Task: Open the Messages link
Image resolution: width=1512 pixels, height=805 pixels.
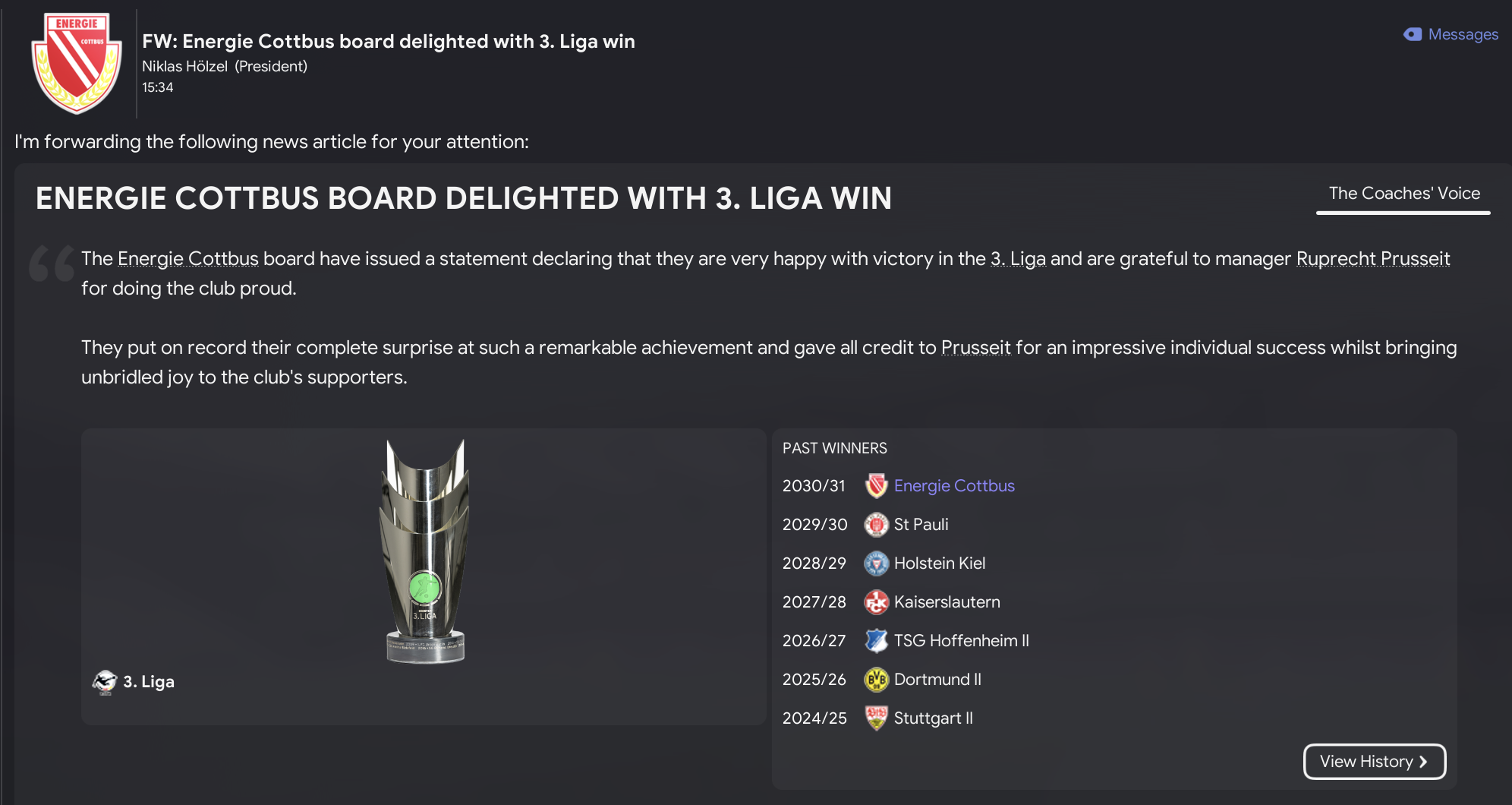Action: click(1463, 34)
